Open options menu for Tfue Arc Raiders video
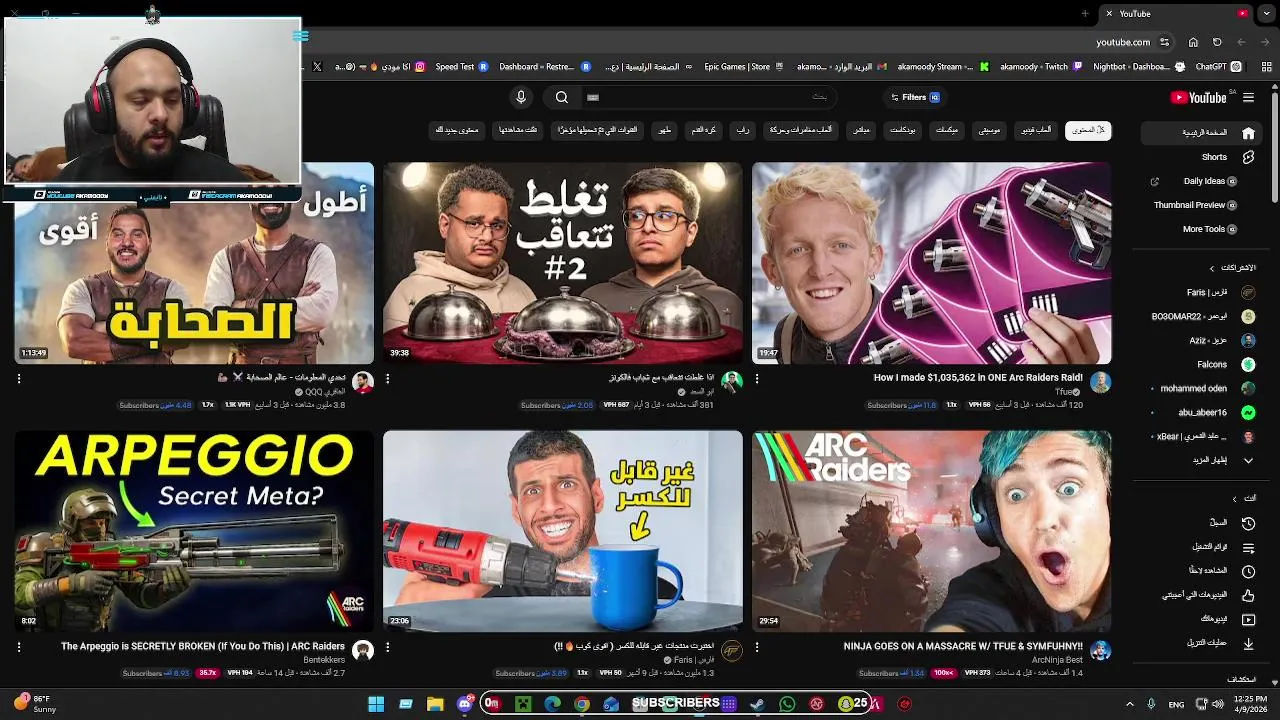 point(756,379)
